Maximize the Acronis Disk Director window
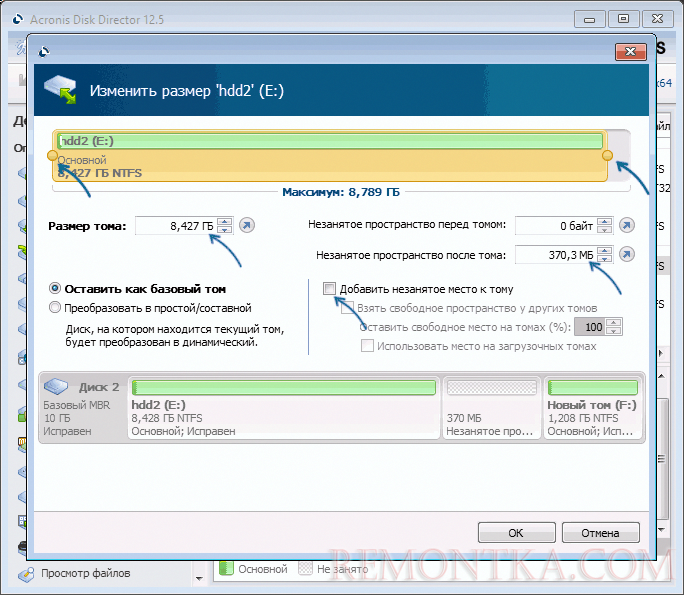684x595 pixels. 623,19
